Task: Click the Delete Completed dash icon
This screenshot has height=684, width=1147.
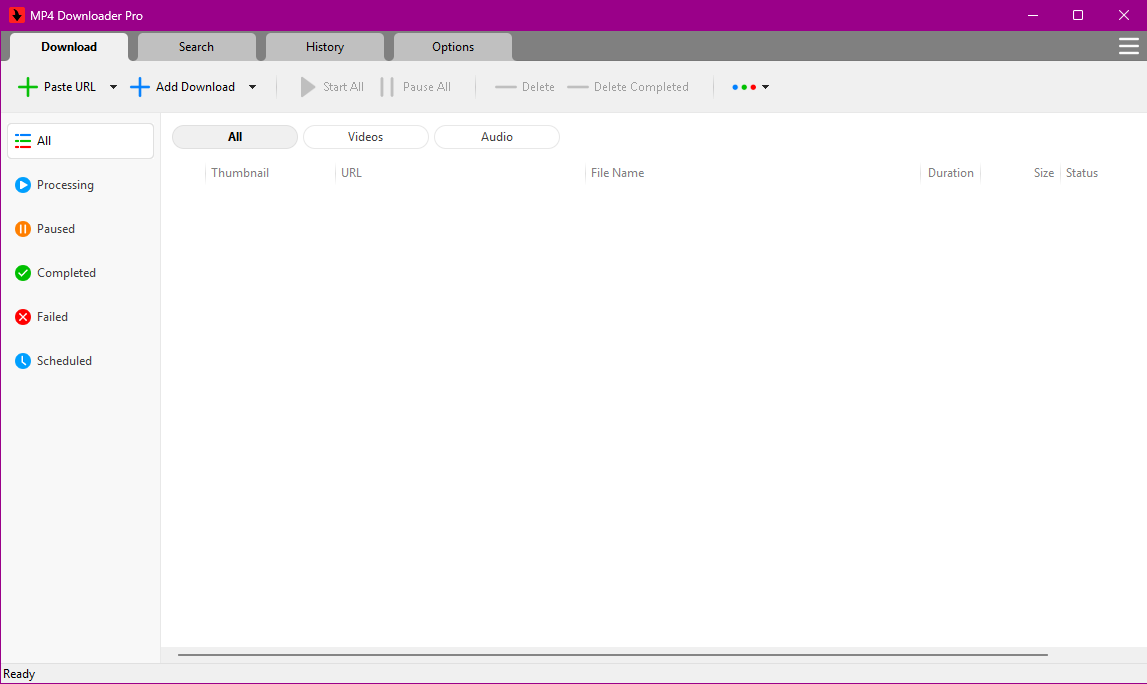Action: [577, 87]
